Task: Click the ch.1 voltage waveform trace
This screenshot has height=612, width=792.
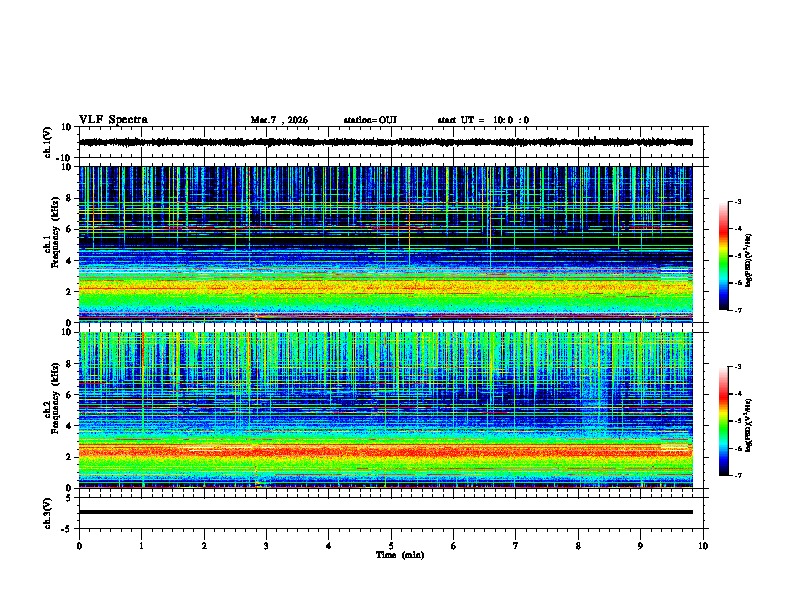Action: [385, 142]
